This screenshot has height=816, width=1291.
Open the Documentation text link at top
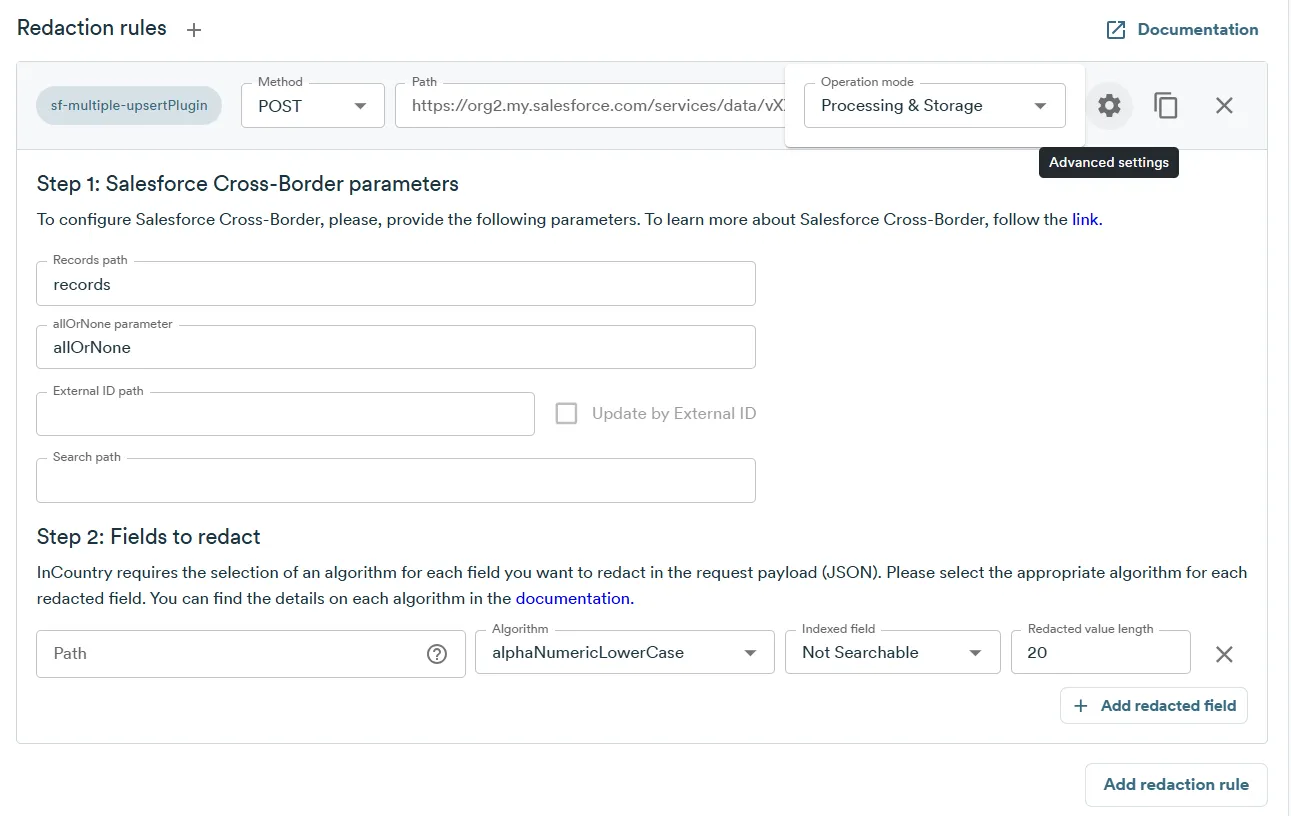tap(1198, 30)
